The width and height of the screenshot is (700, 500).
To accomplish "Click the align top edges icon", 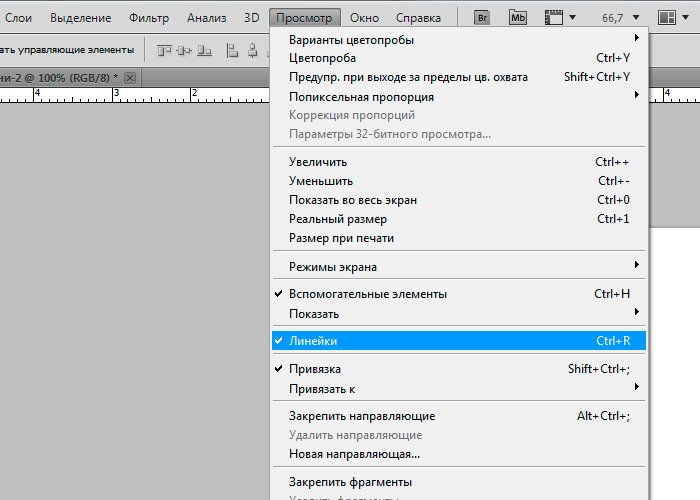I will (163, 50).
